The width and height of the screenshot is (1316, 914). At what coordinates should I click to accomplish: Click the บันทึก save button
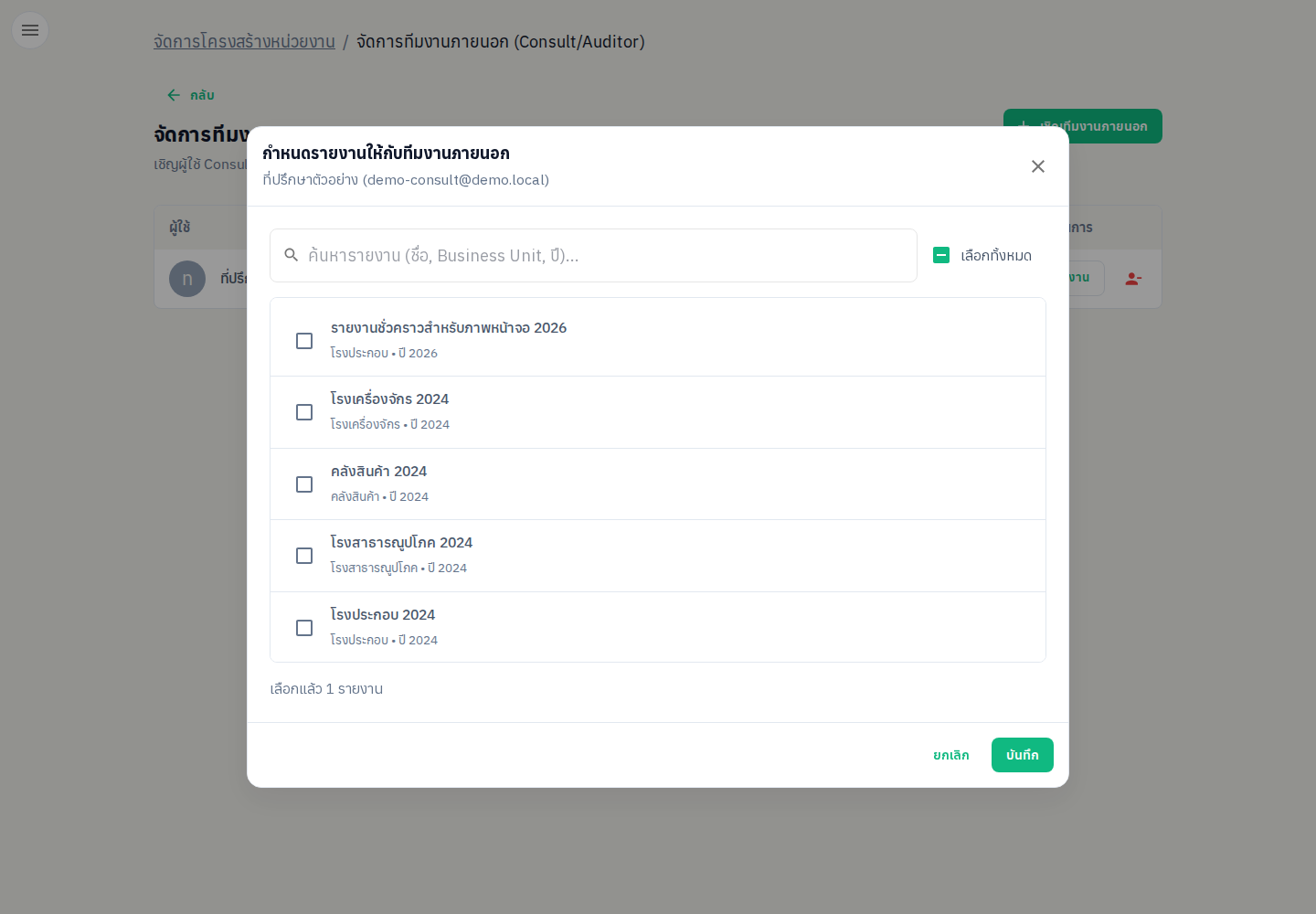[1023, 755]
